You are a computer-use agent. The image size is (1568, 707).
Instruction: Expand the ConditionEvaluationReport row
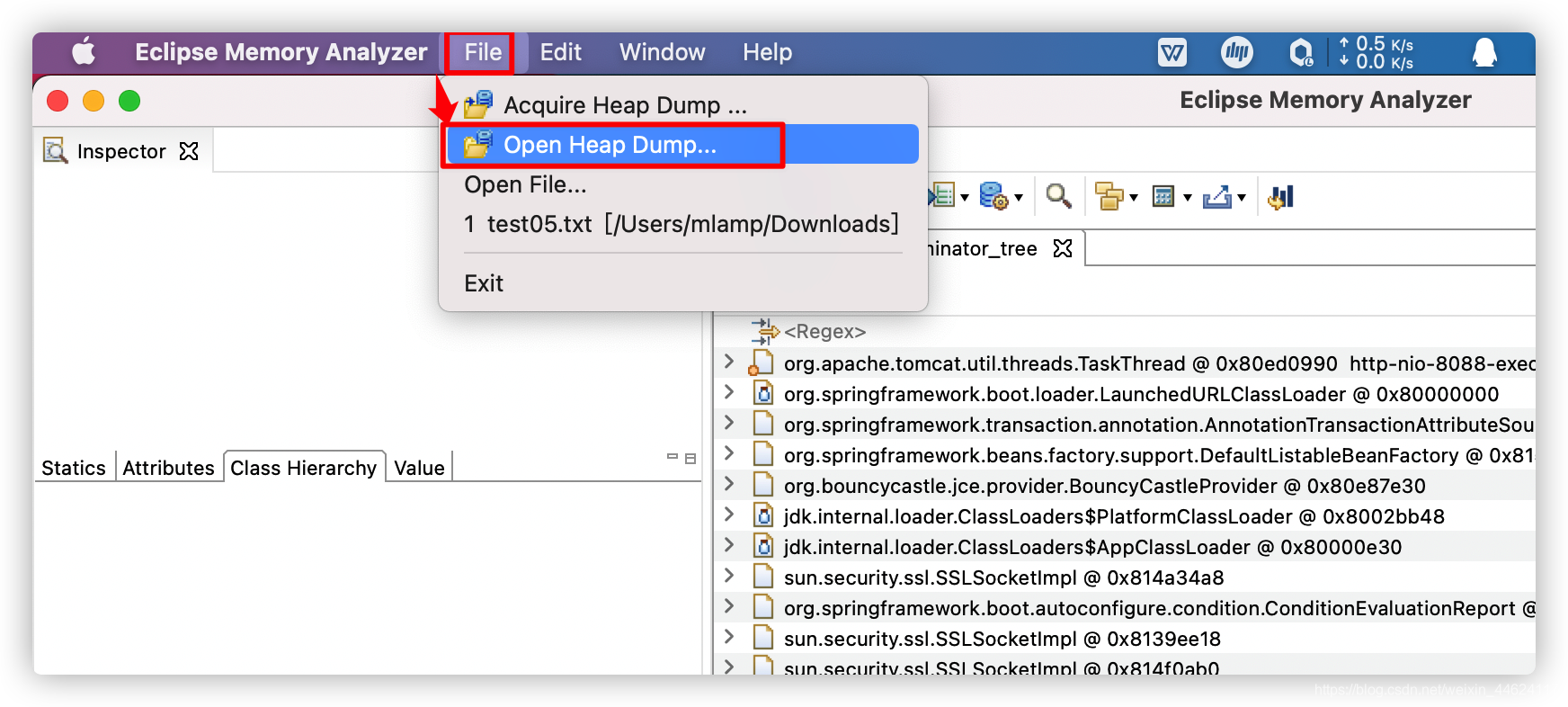click(729, 606)
